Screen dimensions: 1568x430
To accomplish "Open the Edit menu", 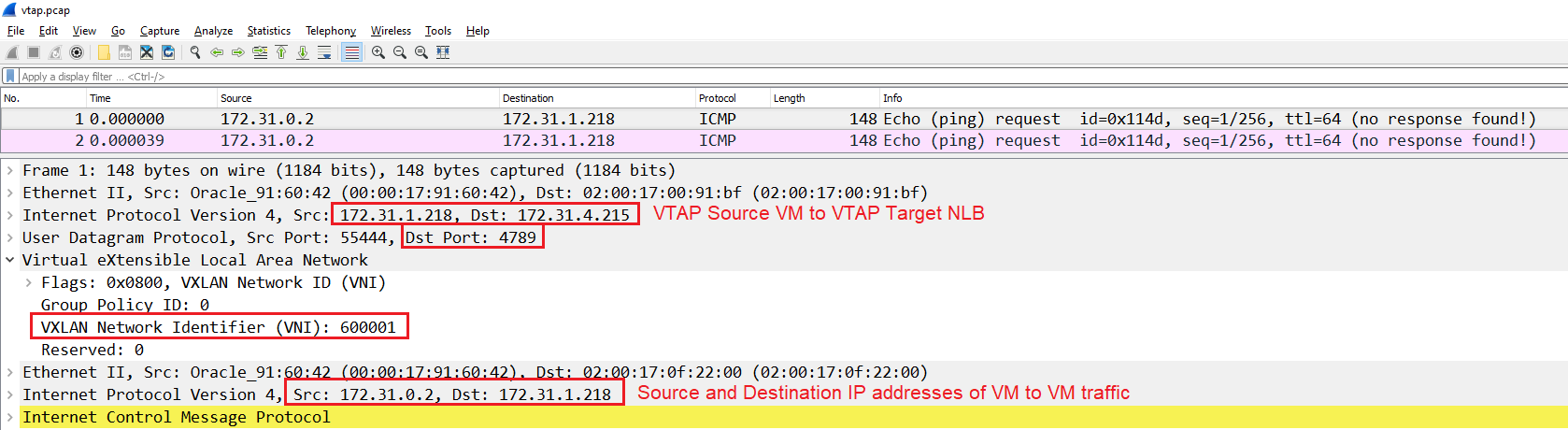I will [x=49, y=31].
